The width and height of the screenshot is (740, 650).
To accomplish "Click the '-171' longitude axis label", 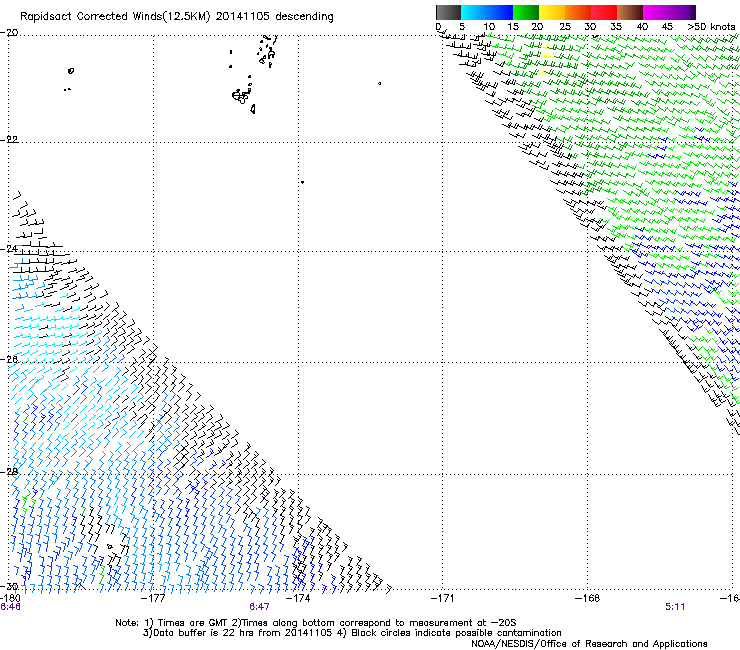I will (x=443, y=598).
